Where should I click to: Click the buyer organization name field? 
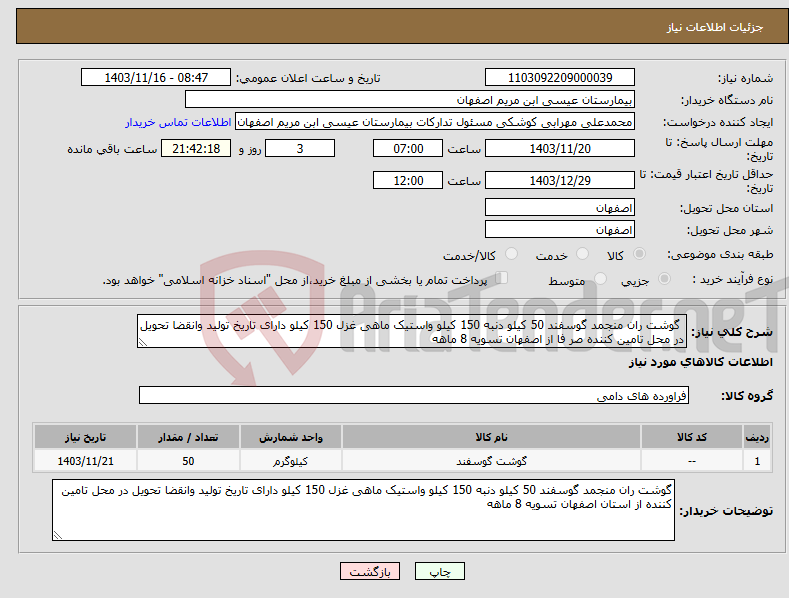point(410,100)
